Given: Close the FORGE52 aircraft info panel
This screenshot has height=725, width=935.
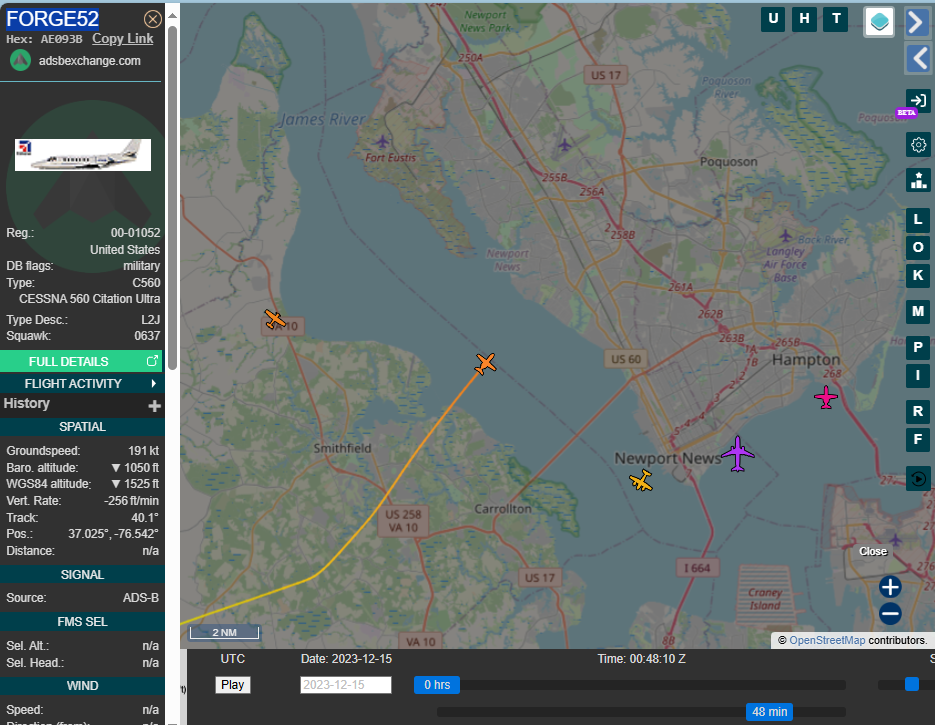Looking at the screenshot, I should (x=152, y=19).
